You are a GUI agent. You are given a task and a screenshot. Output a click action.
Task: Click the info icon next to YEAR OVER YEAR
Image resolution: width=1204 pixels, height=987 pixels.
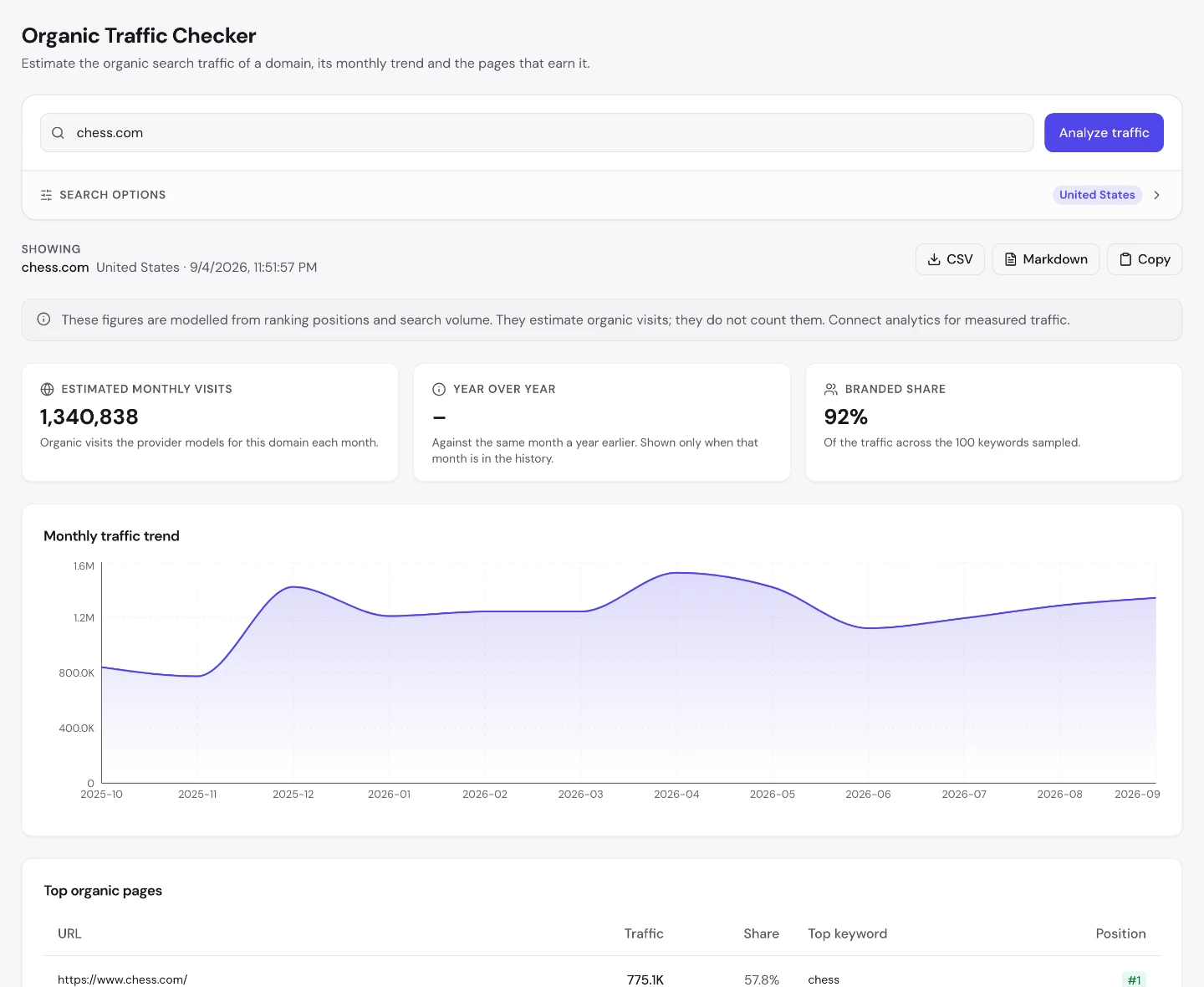(x=439, y=389)
